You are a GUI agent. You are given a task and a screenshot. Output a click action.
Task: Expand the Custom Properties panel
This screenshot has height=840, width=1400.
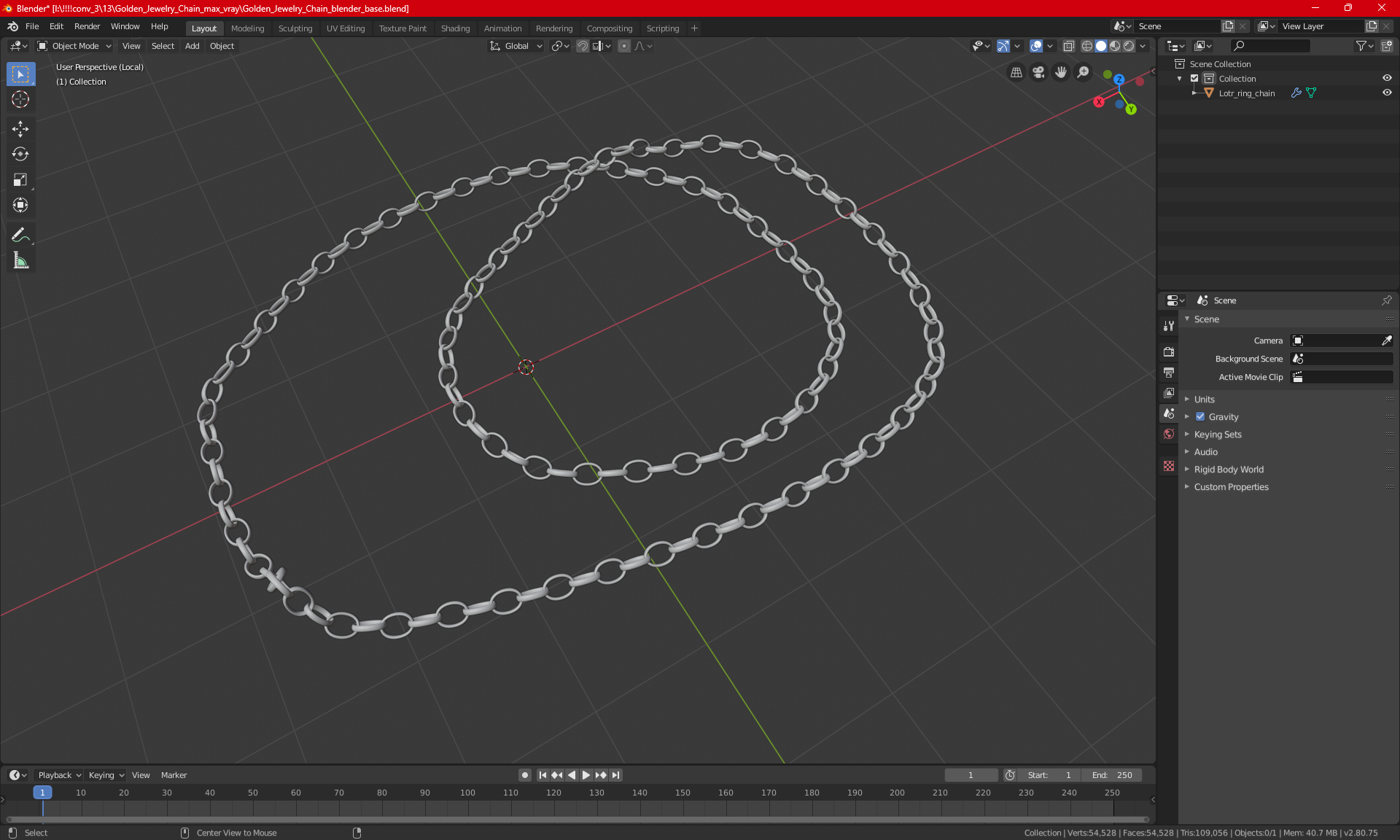tap(1231, 487)
